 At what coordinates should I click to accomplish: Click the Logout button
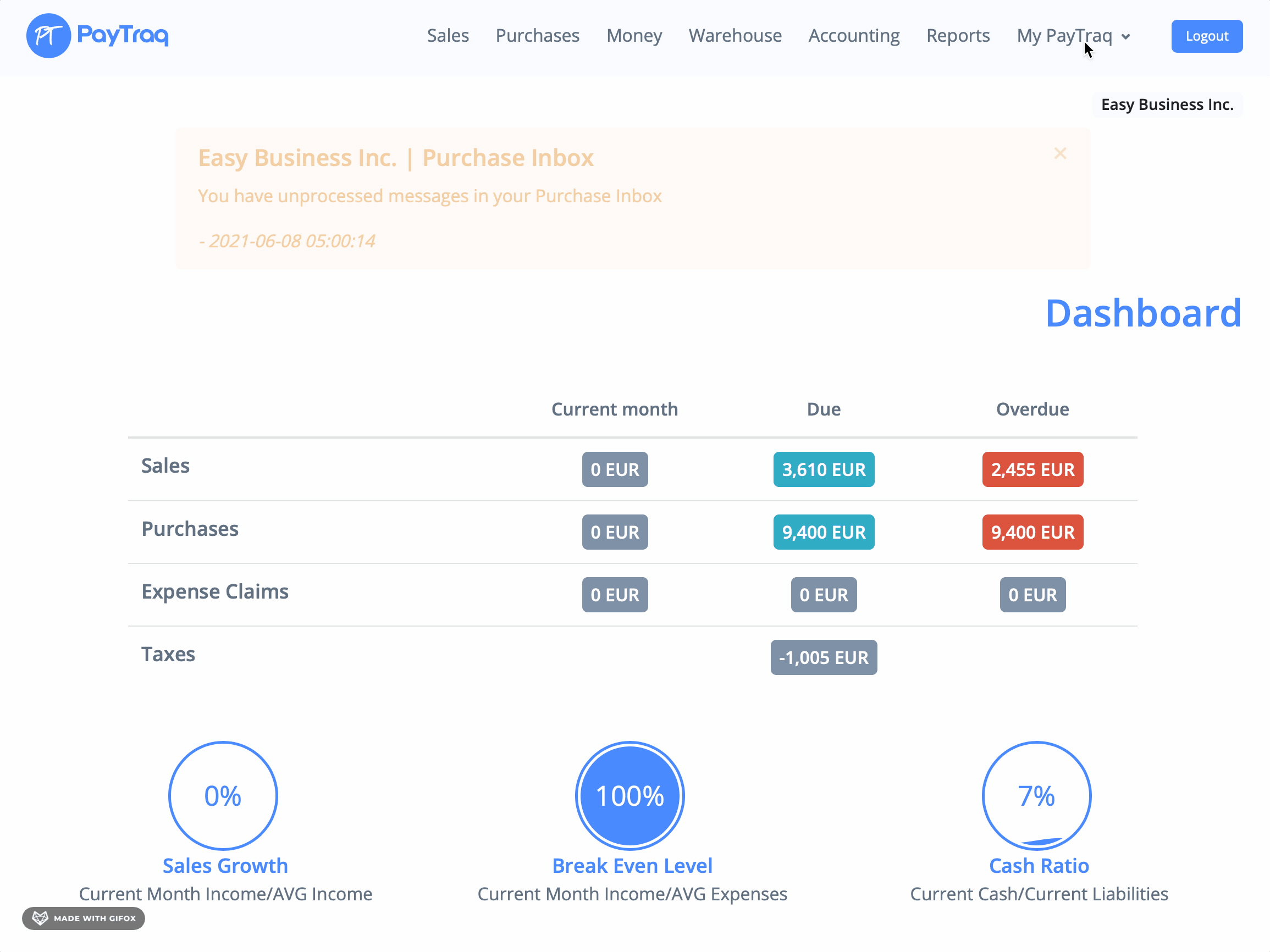click(x=1207, y=36)
